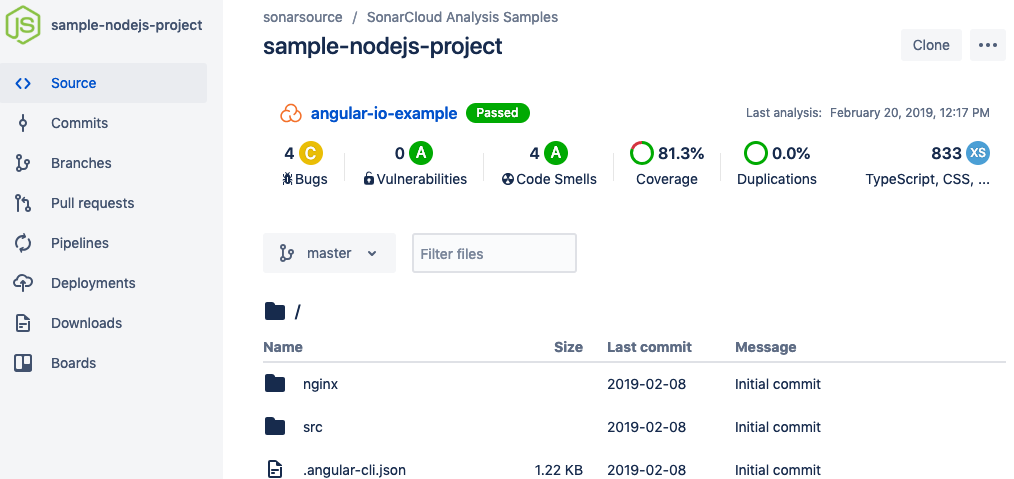Click the Bugs C rating badge

point(311,153)
